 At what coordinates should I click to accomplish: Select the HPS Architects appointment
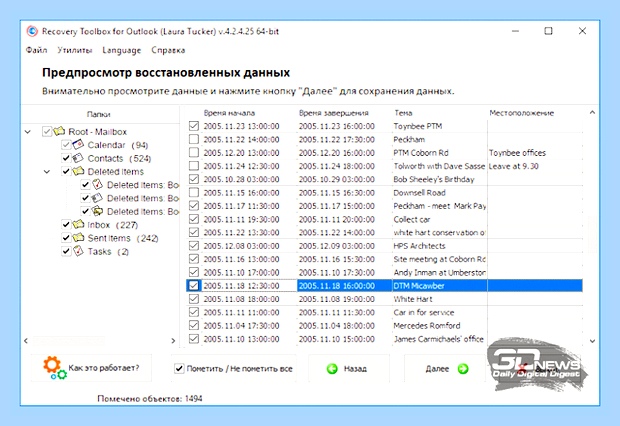(384, 246)
